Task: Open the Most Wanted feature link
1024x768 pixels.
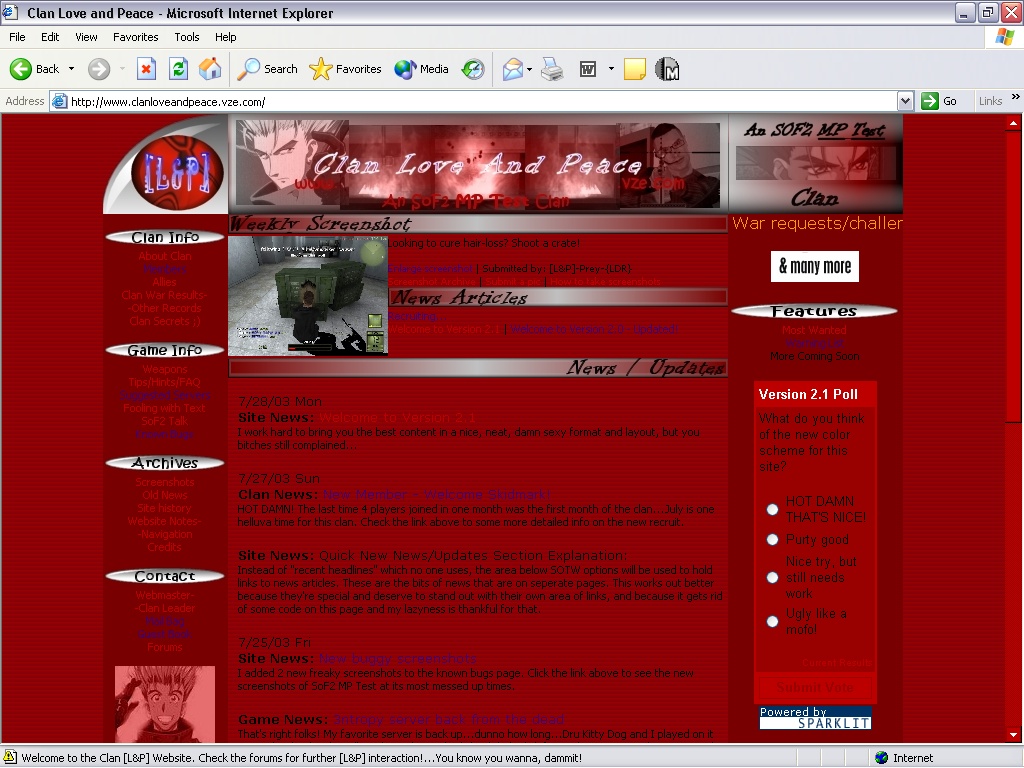Action: (814, 330)
